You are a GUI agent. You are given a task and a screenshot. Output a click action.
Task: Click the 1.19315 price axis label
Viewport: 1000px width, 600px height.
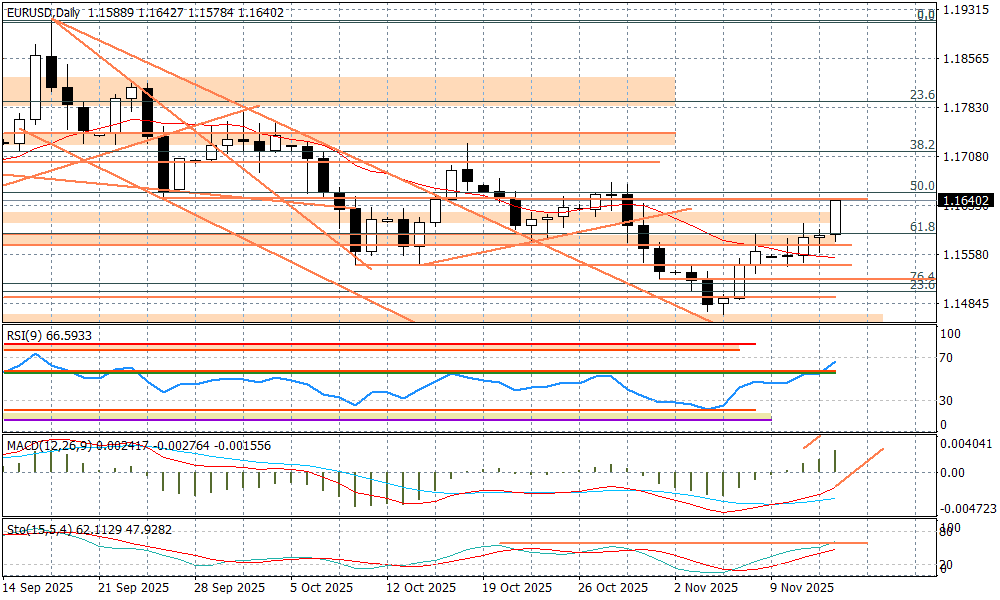point(965,10)
